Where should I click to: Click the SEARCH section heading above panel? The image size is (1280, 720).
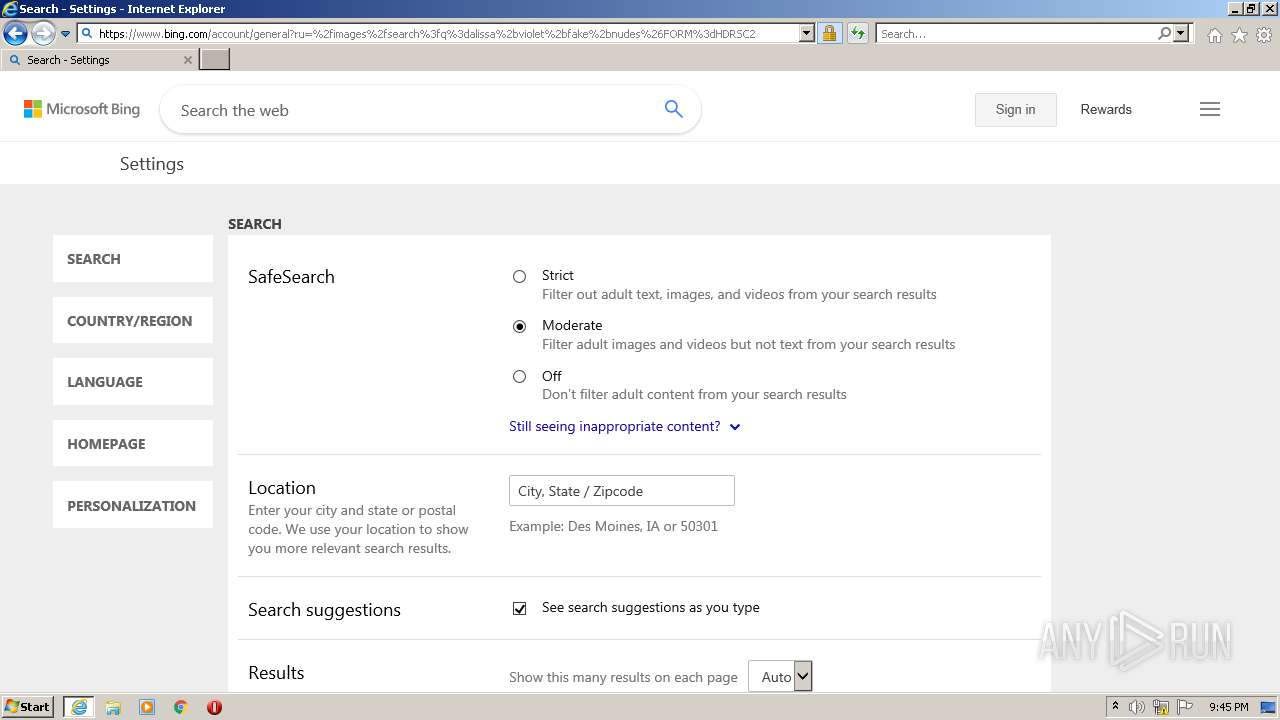(255, 224)
